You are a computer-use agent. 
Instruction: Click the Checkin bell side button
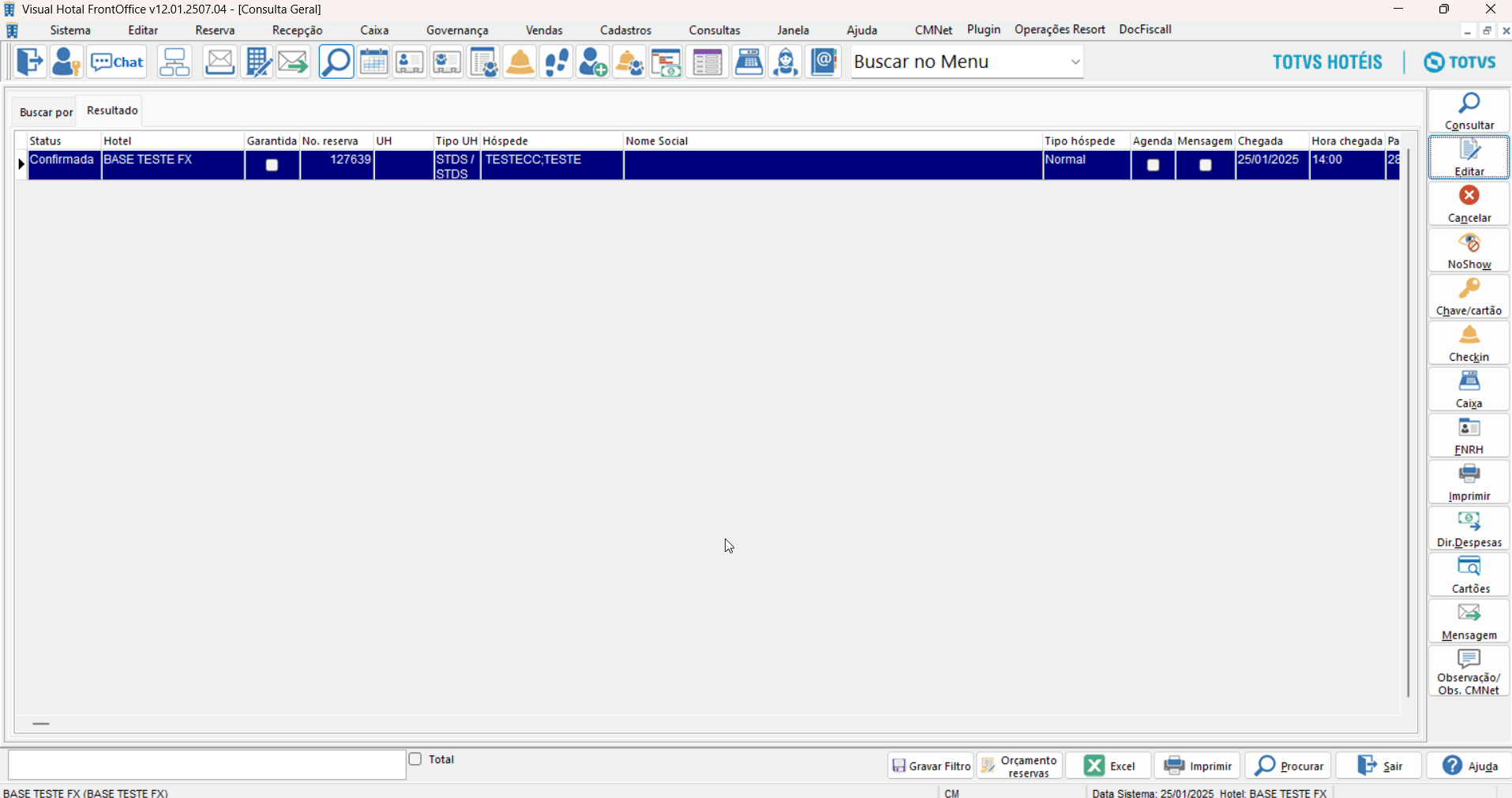1469,343
